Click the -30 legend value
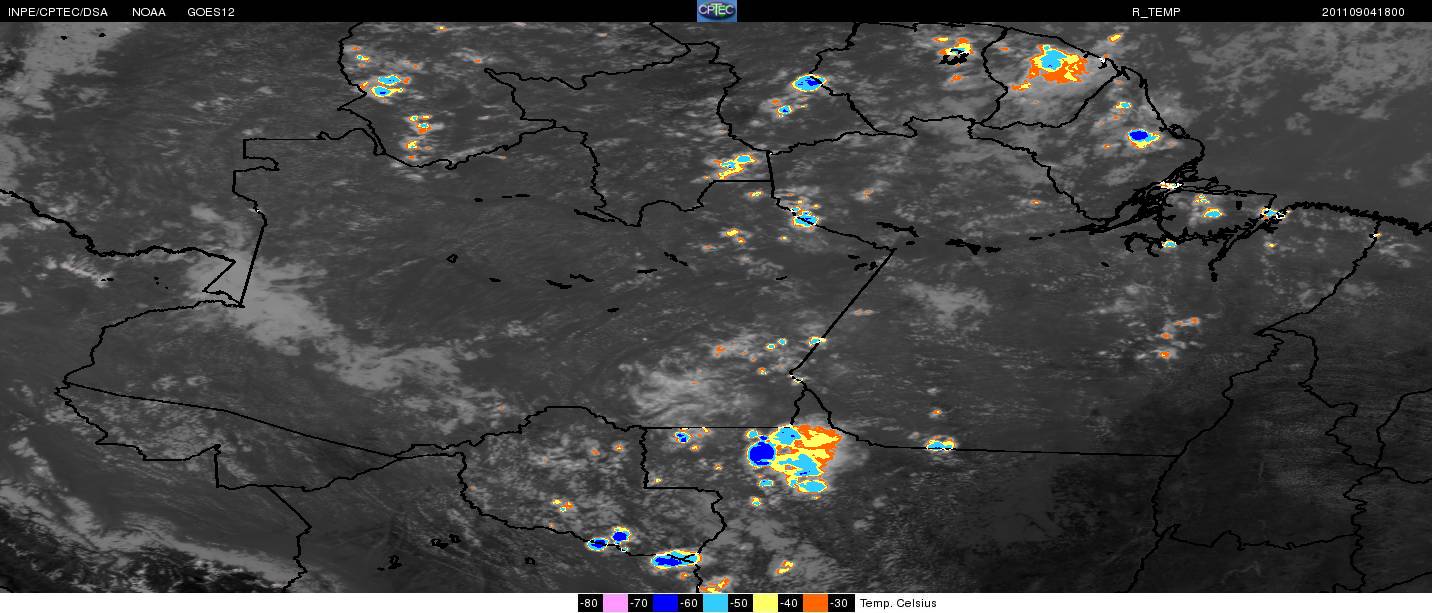The width and height of the screenshot is (1432, 613). pos(841,603)
